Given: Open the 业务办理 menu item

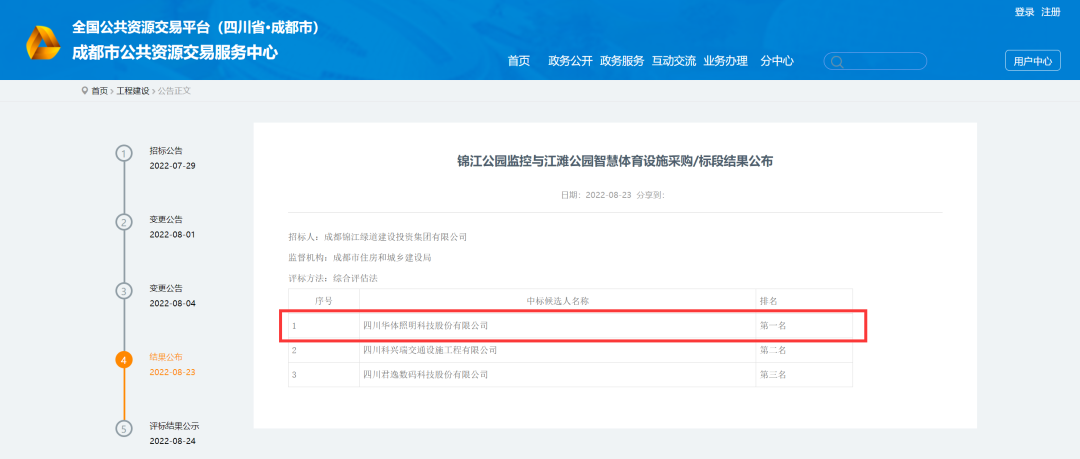Looking at the screenshot, I should 725,61.
